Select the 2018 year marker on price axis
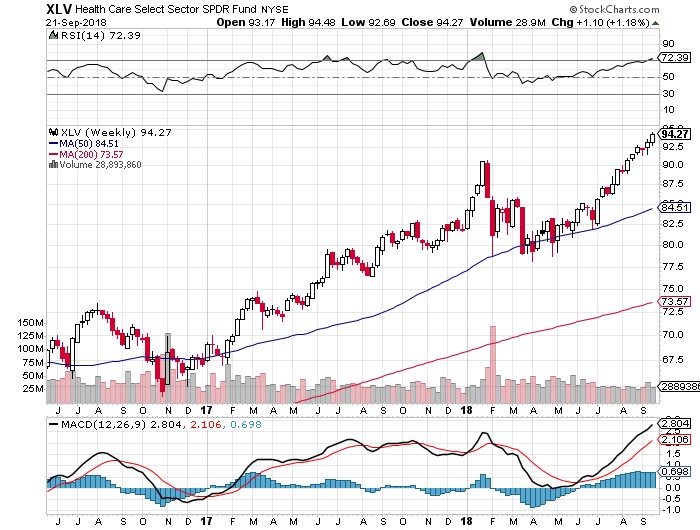700x530 pixels. [x=466, y=410]
